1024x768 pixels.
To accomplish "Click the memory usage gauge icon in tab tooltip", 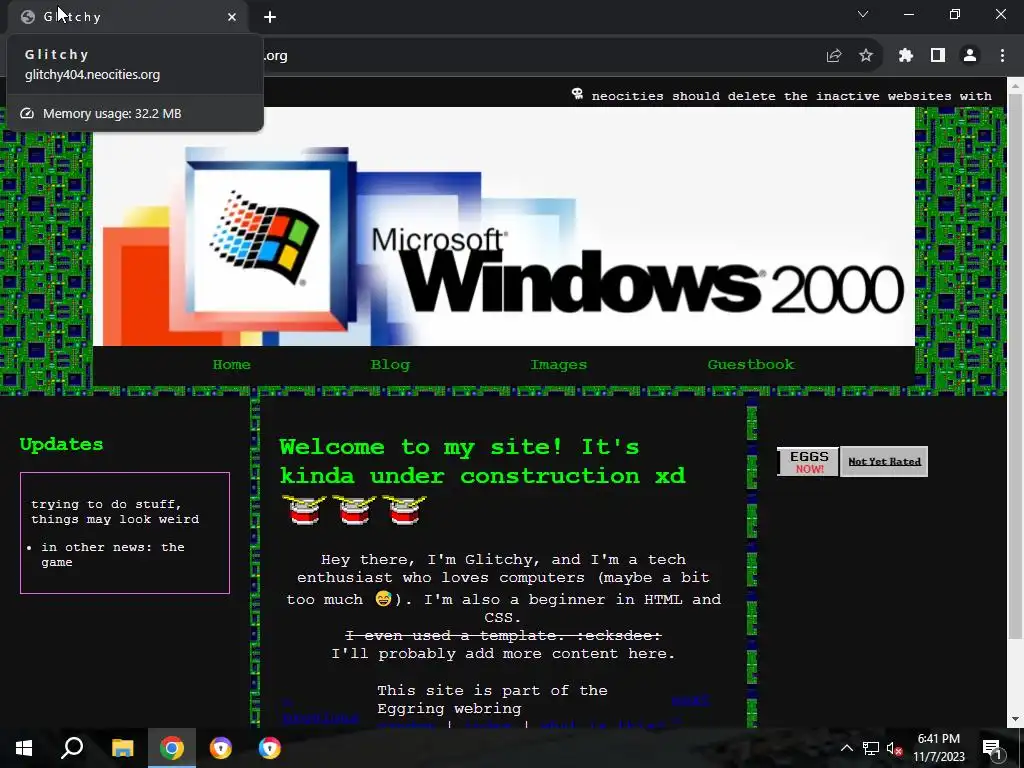I will [27, 114].
